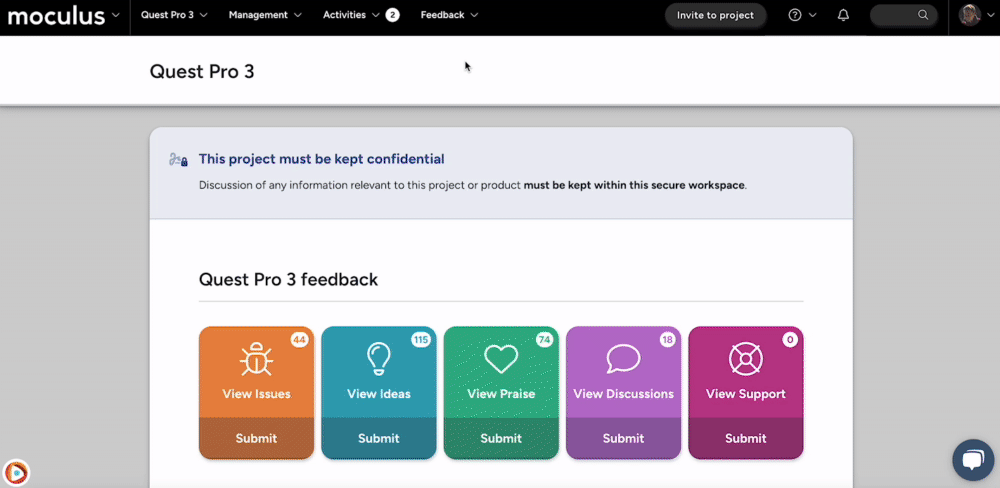Screen dimensions: 1000x488
Task: Open the chat widget bubble
Action: [972, 459]
